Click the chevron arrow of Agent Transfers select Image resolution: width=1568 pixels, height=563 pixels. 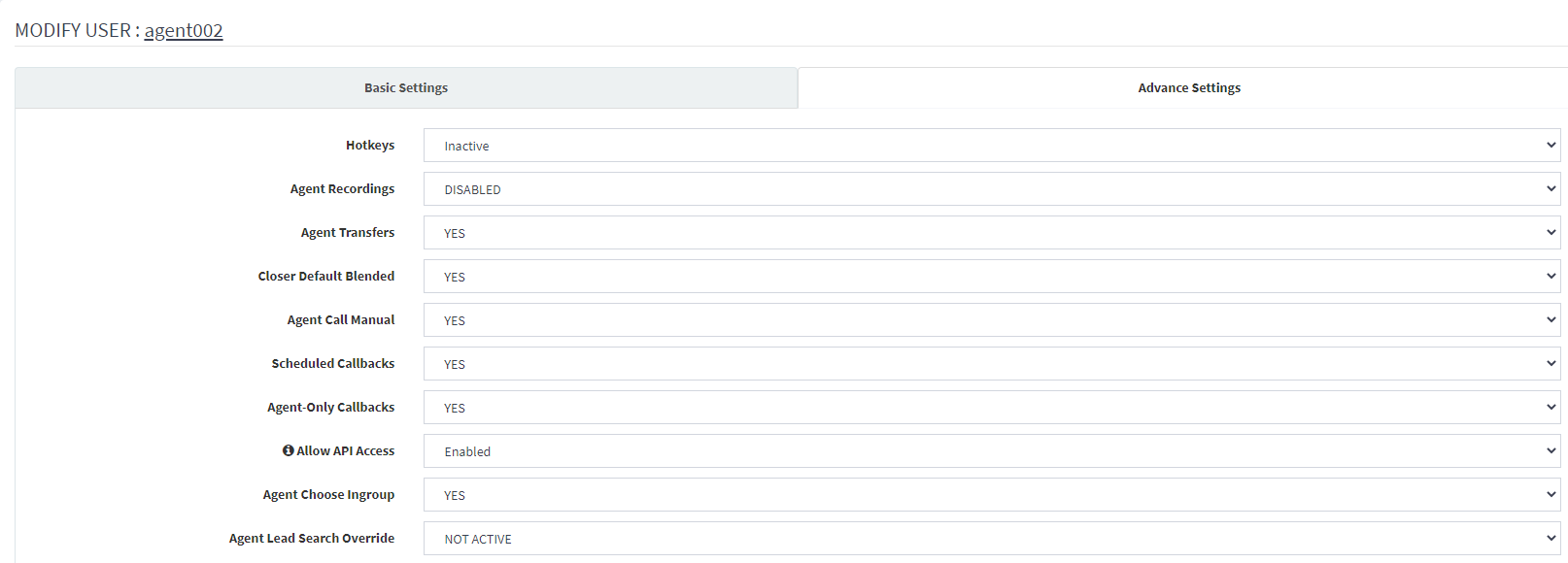pos(1551,232)
